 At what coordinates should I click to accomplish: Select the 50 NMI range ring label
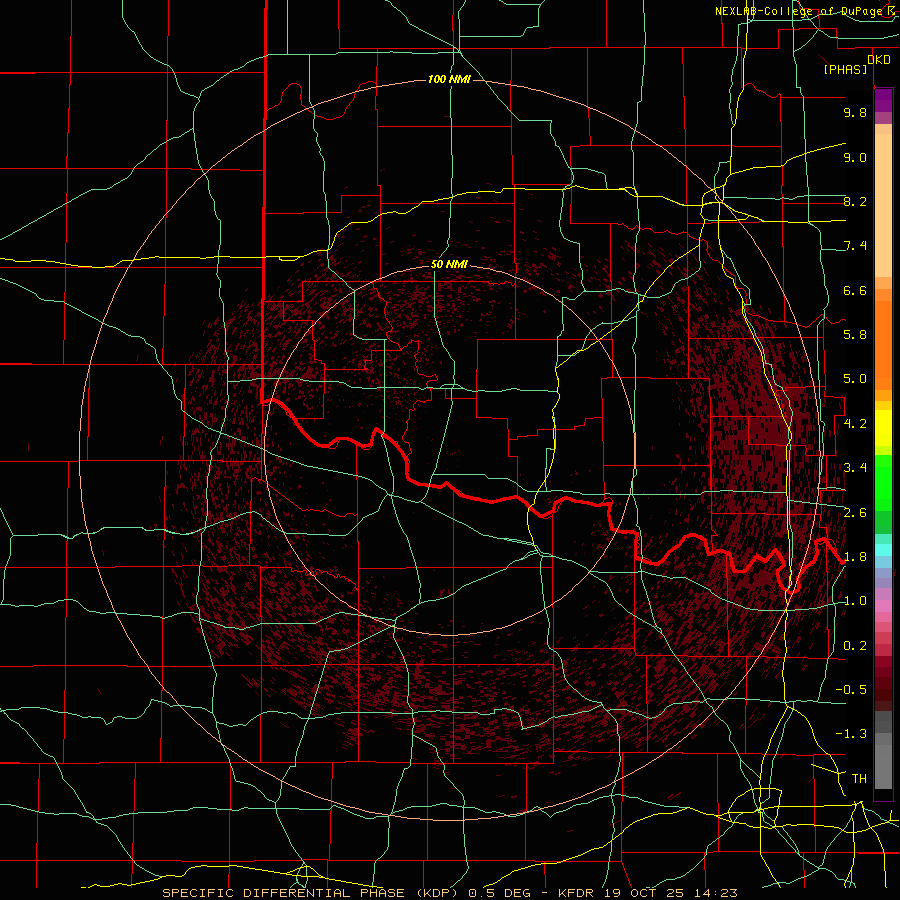pyautogui.click(x=449, y=264)
